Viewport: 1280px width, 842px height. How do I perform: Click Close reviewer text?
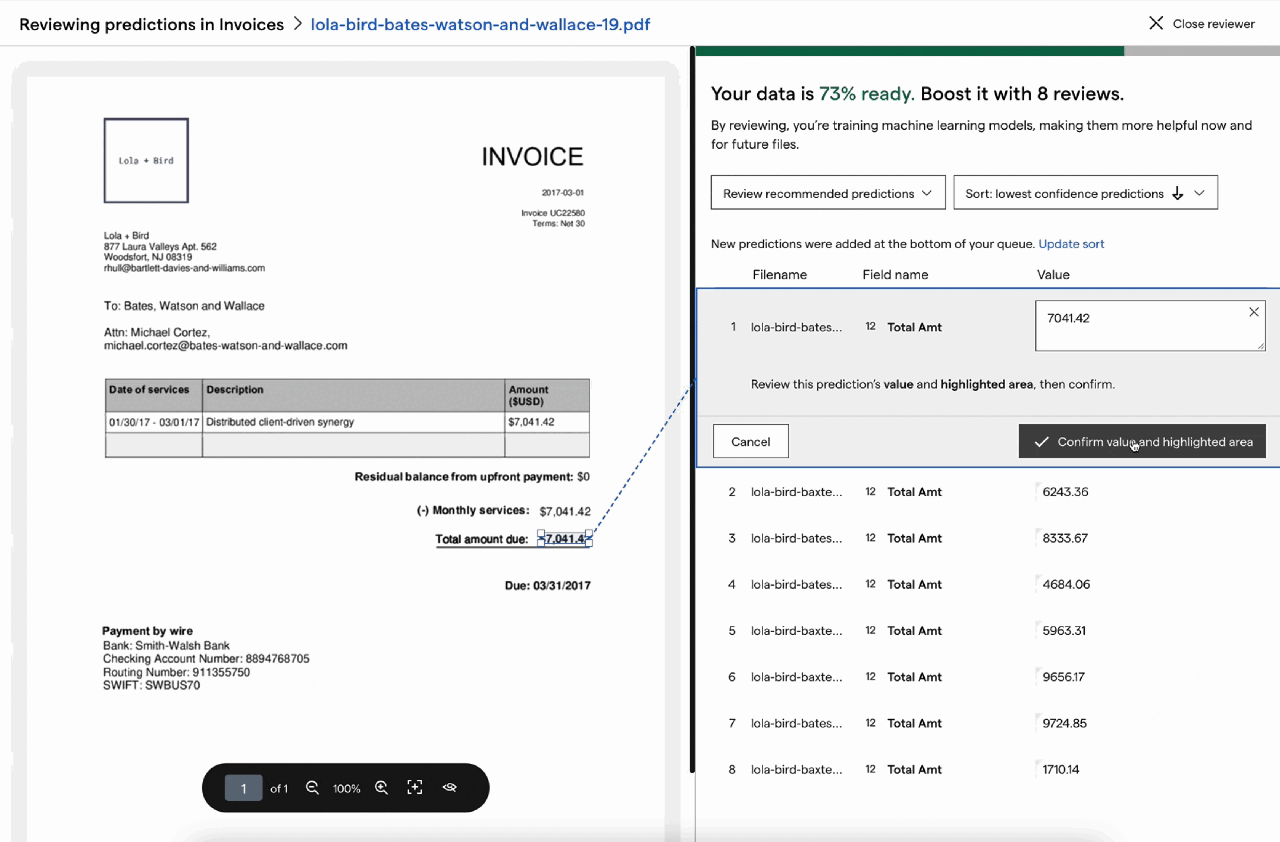tap(1213, 24)
